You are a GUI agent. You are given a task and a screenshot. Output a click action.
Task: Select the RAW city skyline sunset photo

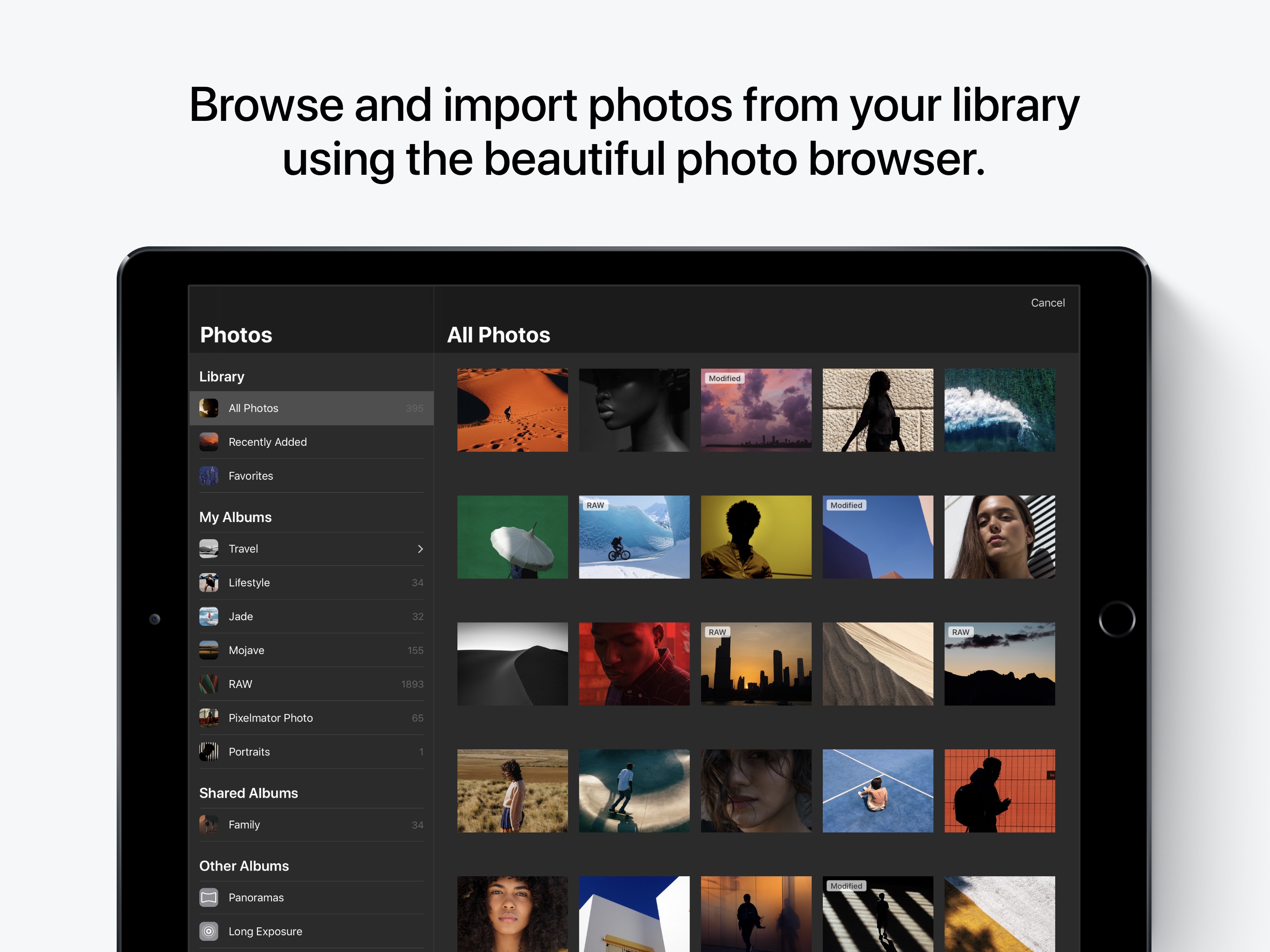756,664
